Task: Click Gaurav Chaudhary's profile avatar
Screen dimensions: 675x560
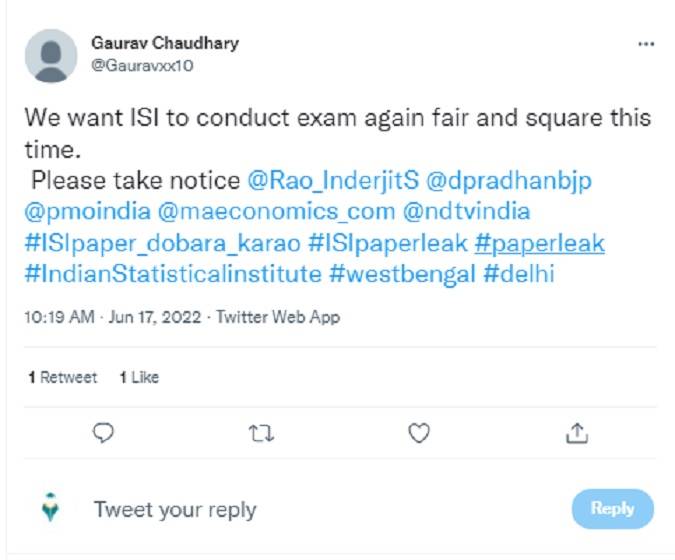Action: click(50, 55)
